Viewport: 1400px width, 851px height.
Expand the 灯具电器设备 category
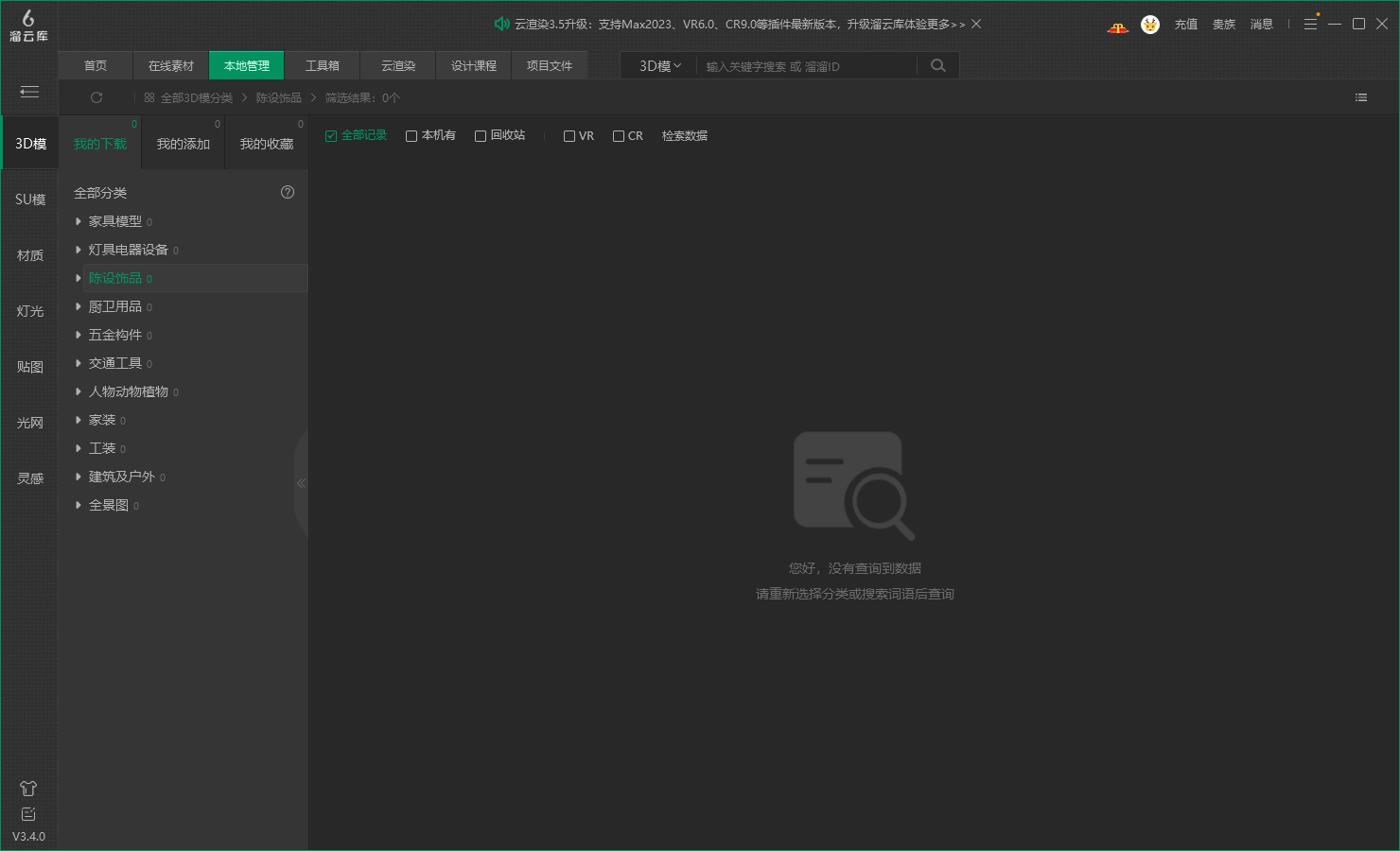tap(79, 250)
